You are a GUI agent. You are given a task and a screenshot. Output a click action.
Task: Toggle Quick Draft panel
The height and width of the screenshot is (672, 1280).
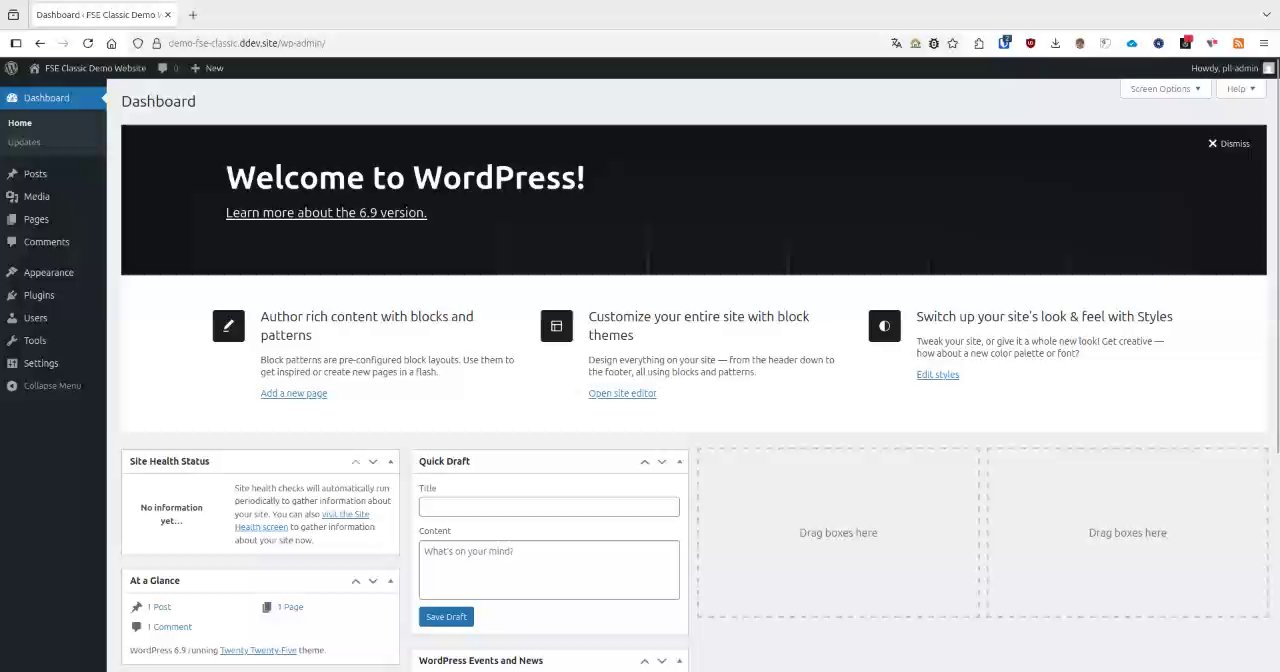tap(680, 462)
